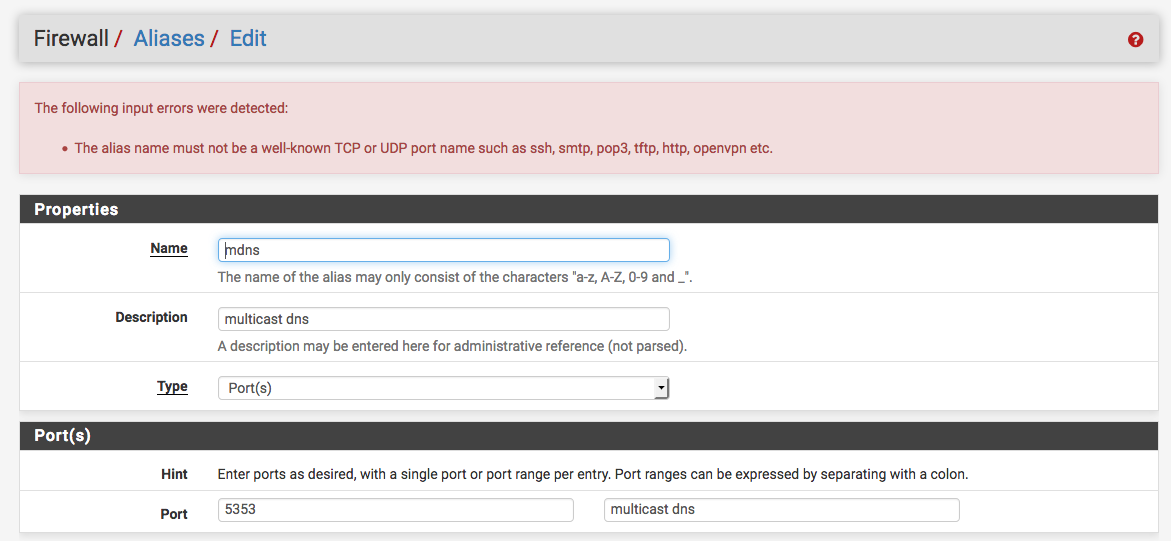
Task: Click the underlined Name label
Action: click(x=169, y=249)
